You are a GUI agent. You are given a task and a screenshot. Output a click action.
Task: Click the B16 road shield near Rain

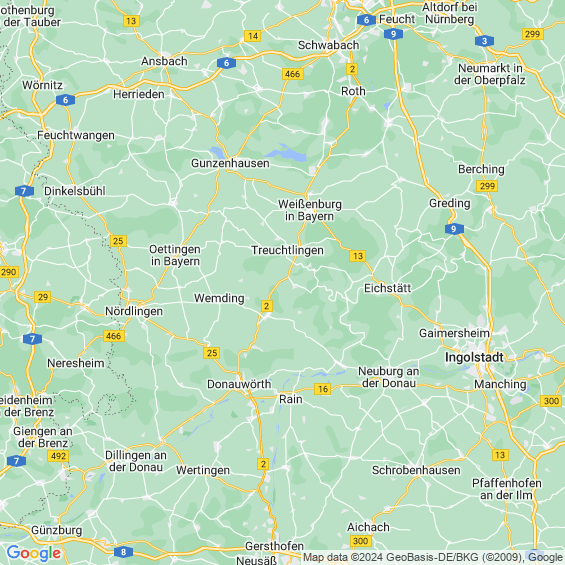[x=322, y=389]
